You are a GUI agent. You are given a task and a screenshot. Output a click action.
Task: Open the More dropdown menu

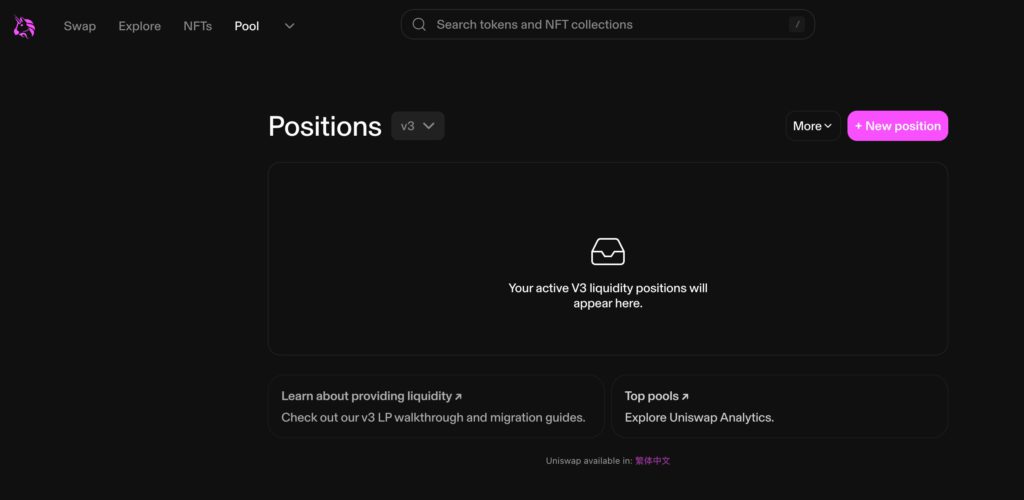point(812,126)
